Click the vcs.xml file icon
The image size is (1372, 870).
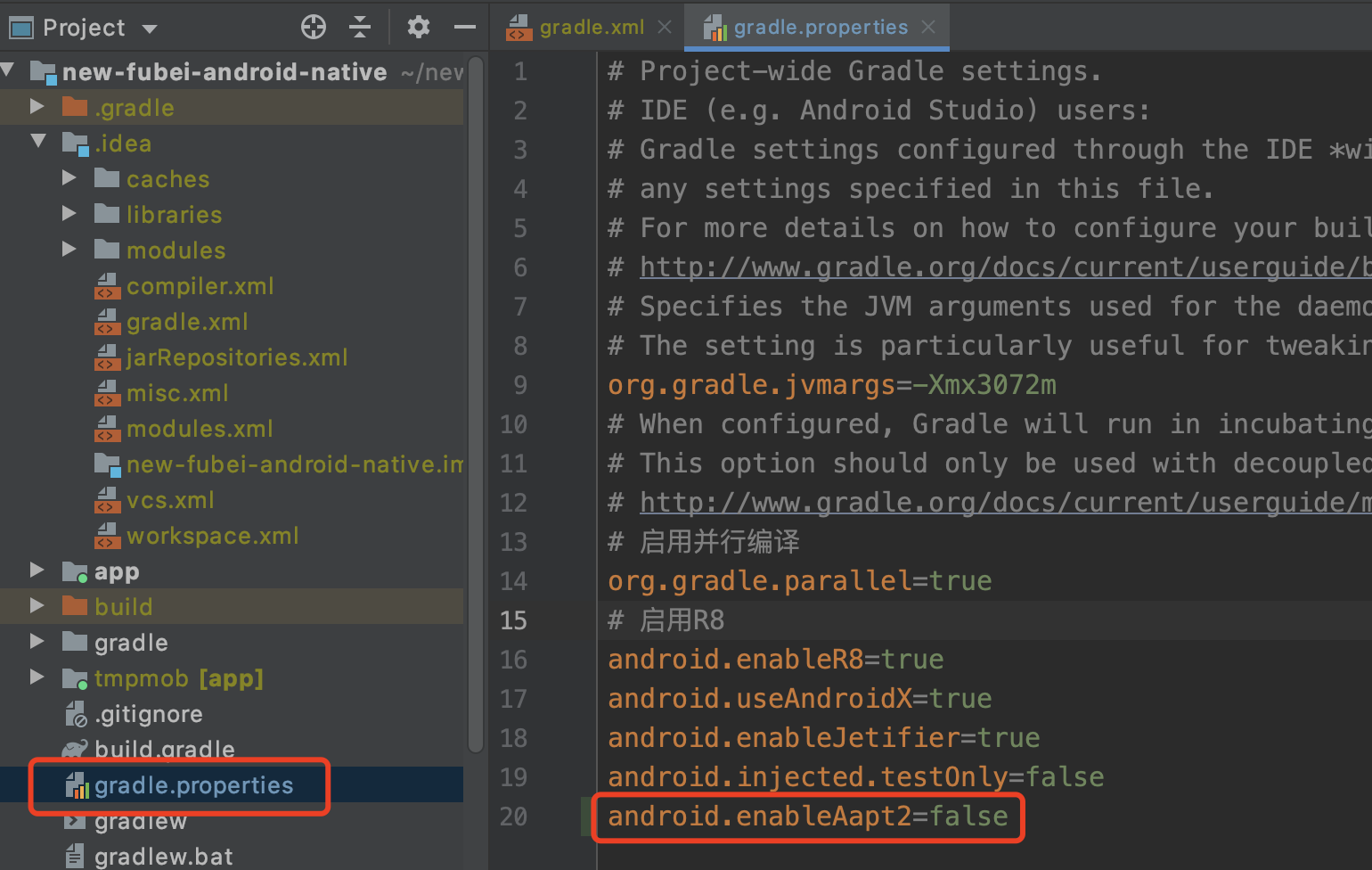(107, 500)
